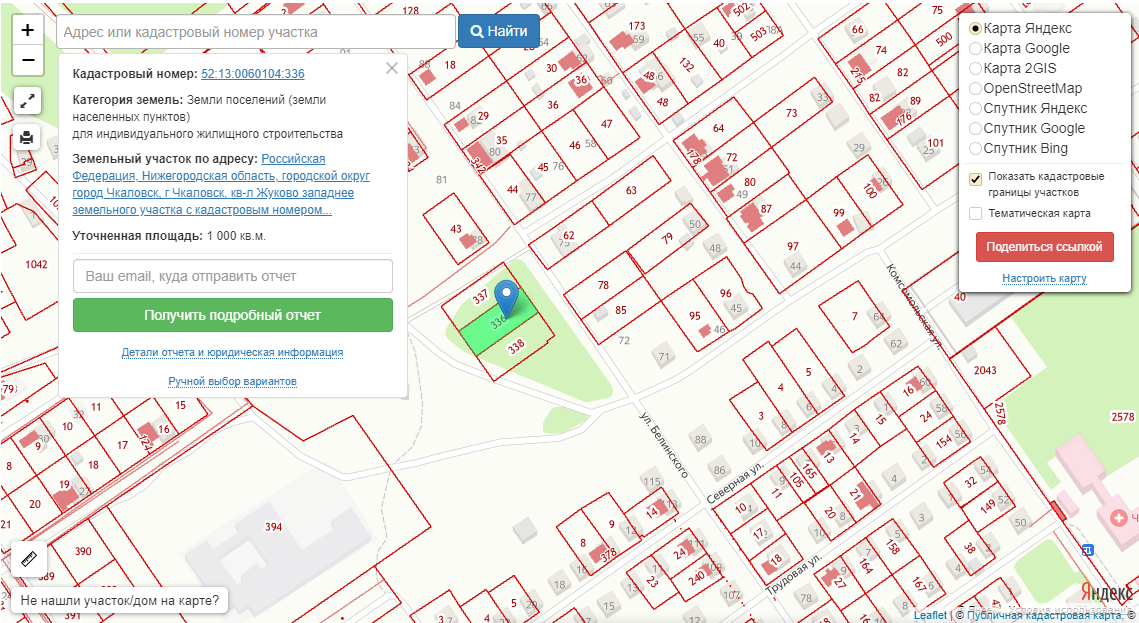
Task: Click Уточненная площадь: 1 000 кв.м. text
Action: pos(169,236)
